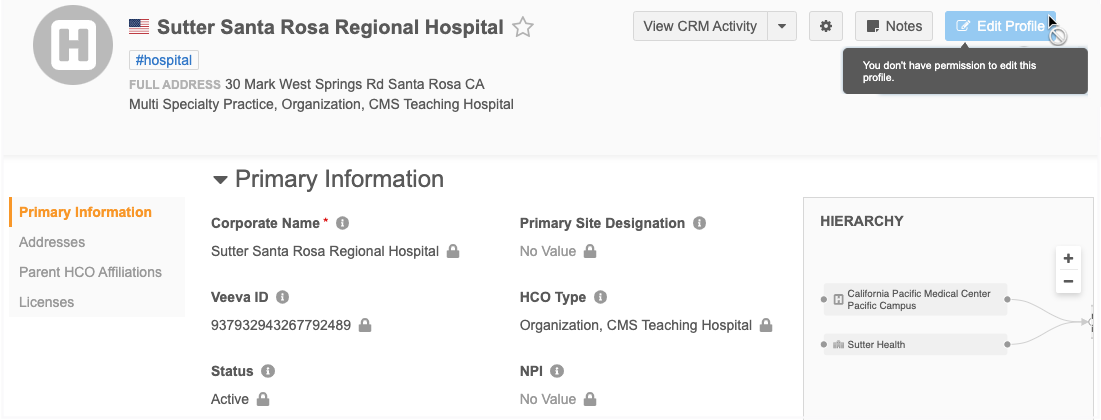The width and height of the screenshot is (1101, 420).
Task: Favorite the hospital with the star icon
Action: click(x=522, y=28)
